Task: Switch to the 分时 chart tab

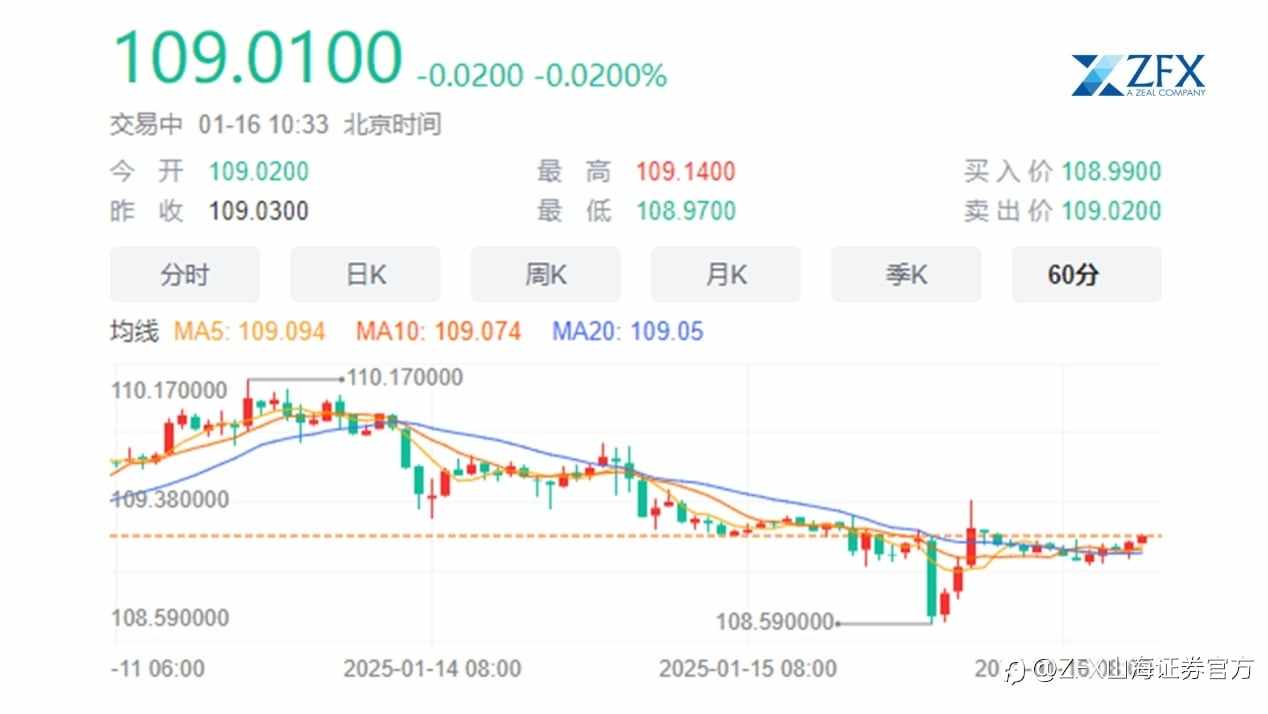Action: coord(184,275)
